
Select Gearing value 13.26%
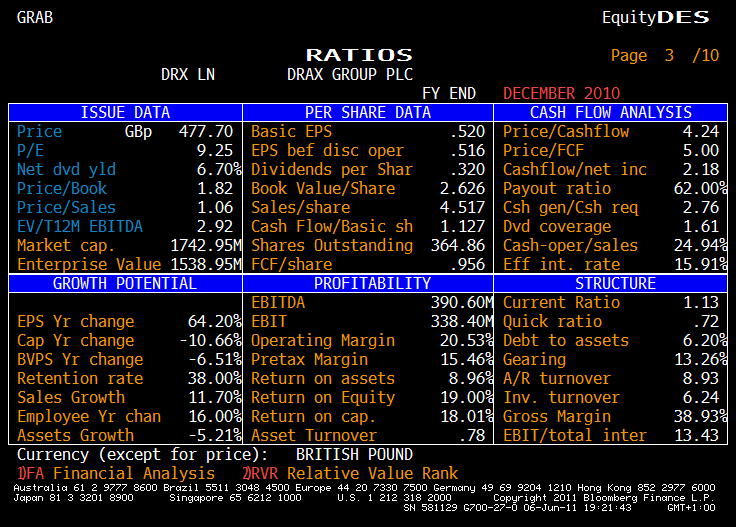[700, 359]
